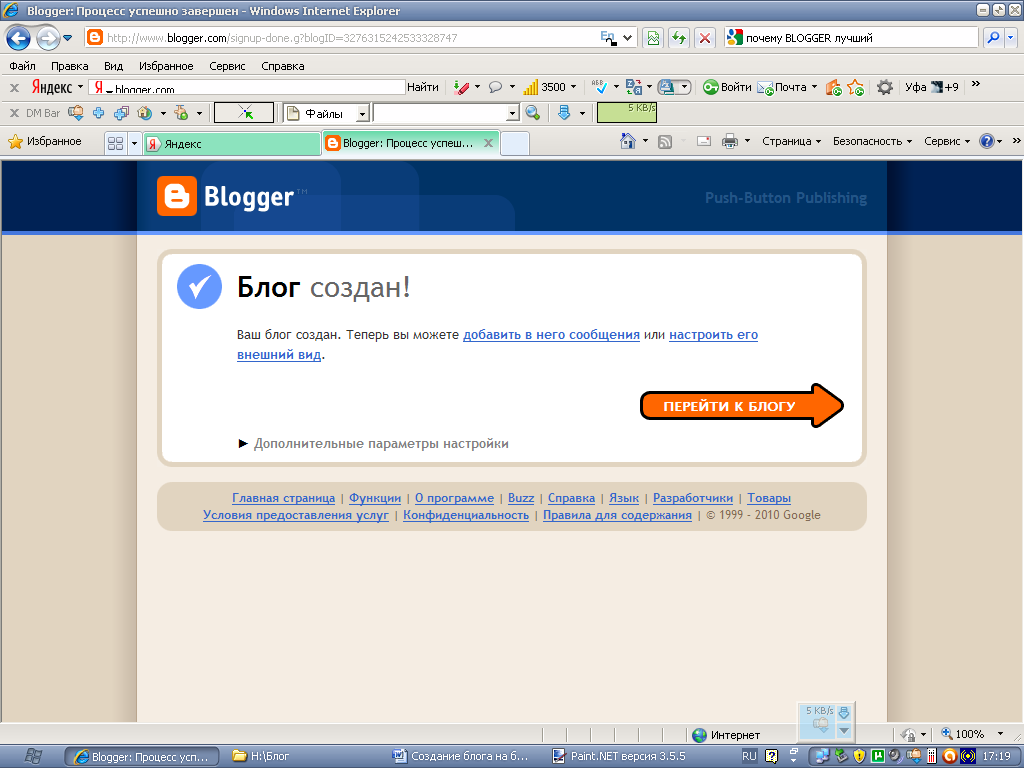Image resolution: width=1024 pixels, height=768 pixels.
Task: Click the blue Help question icon
Action: (987, 141)
